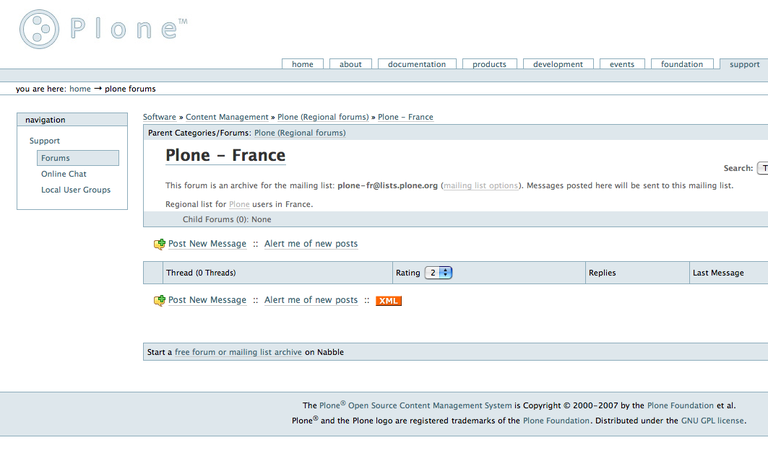Open the Rating dropdown

click(438, 273)
